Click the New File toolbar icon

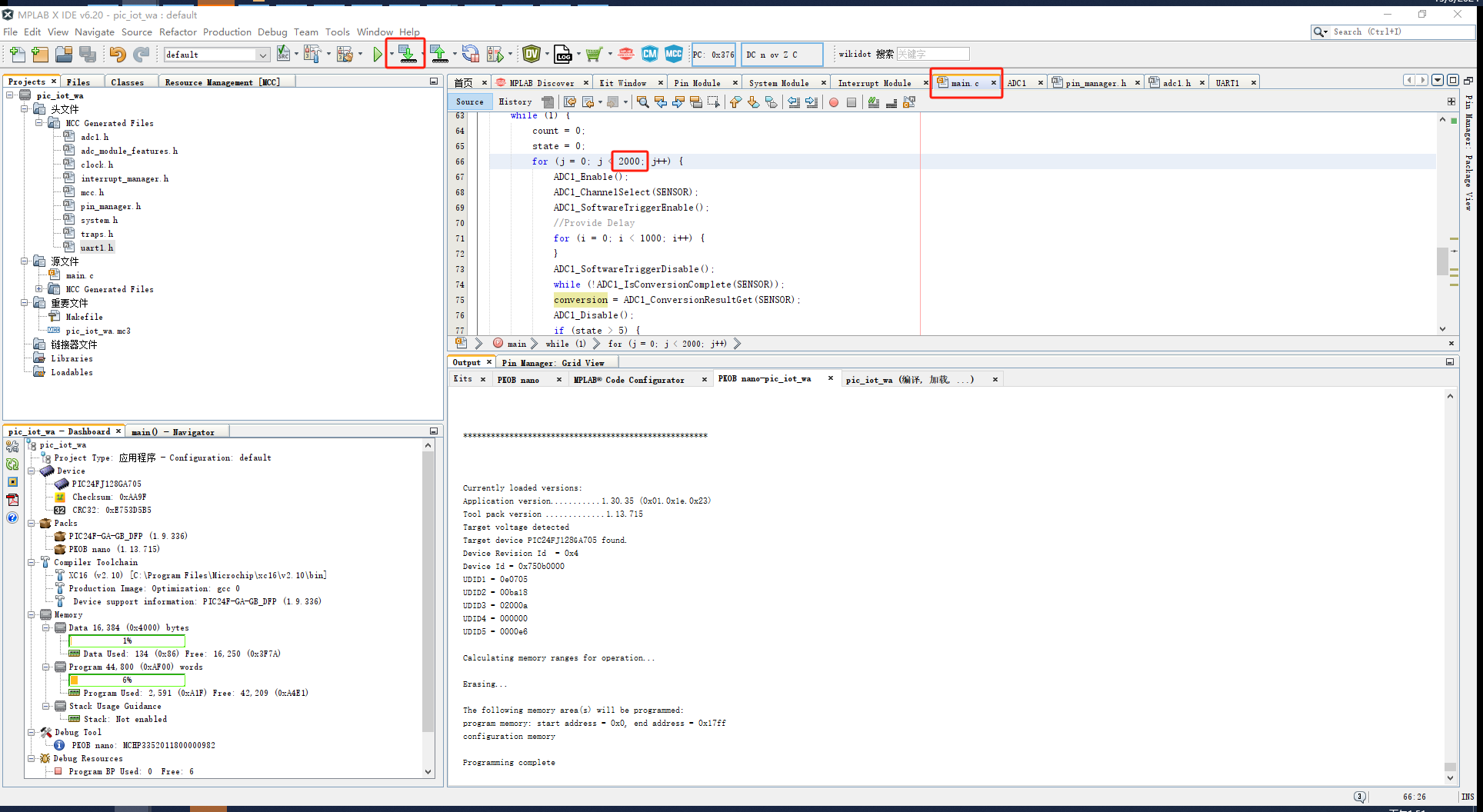point(17,54)
